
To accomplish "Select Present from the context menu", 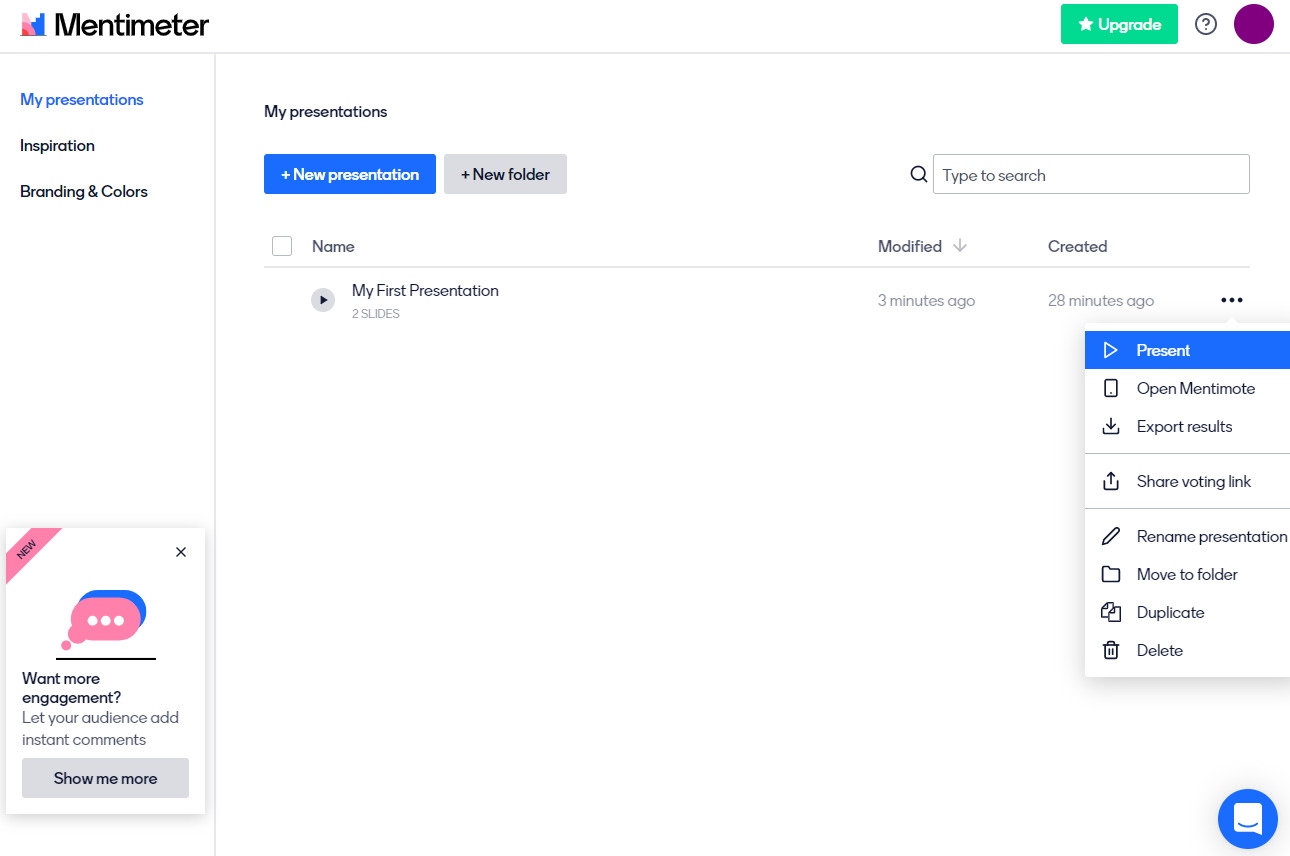I will (1187, 350).
